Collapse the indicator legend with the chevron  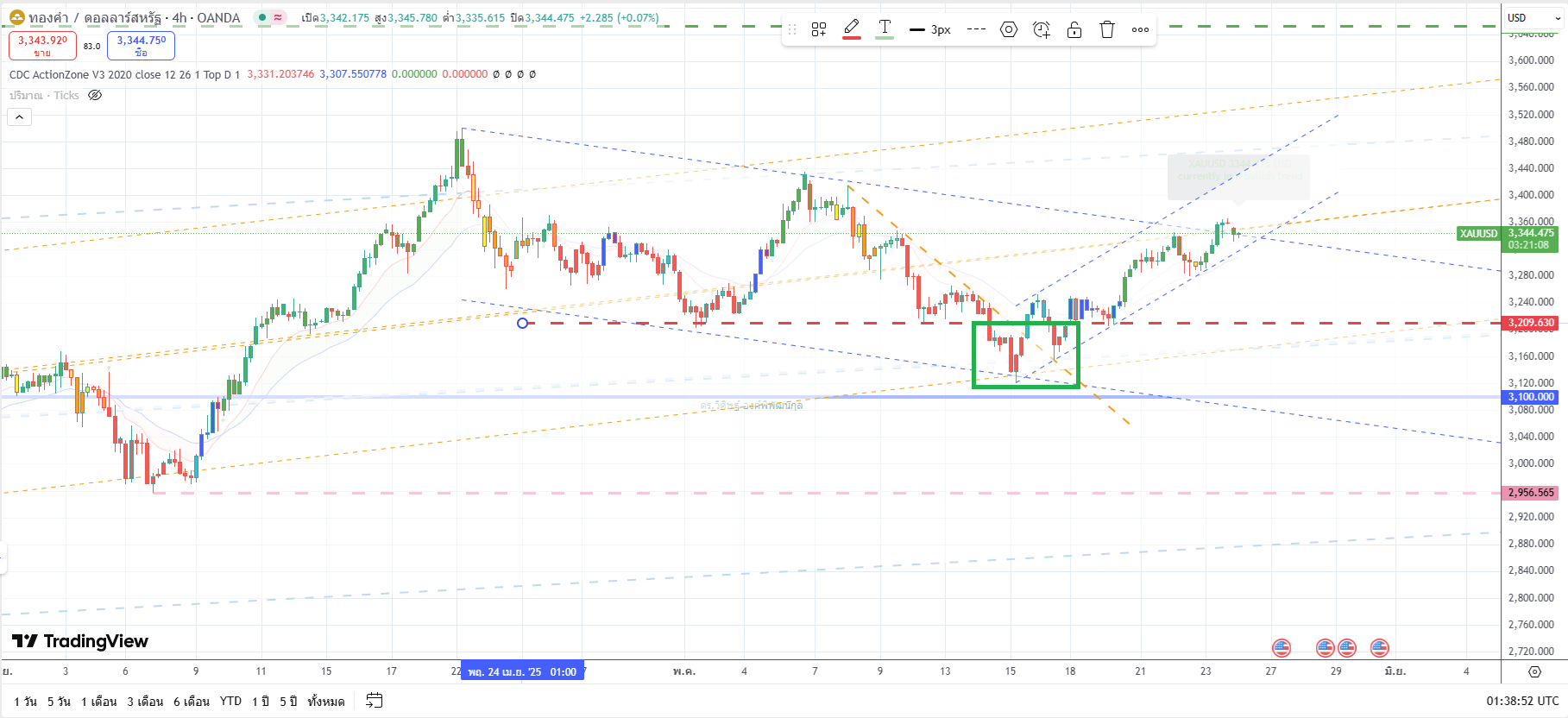coord(19,117)
